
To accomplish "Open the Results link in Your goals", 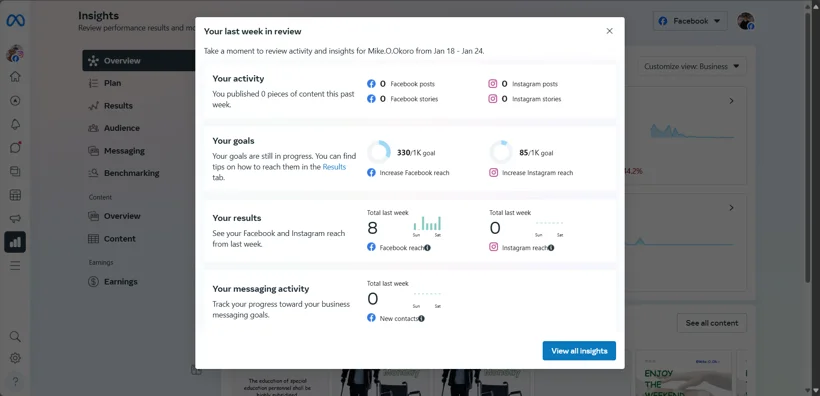I will click(x=334, y=167).
